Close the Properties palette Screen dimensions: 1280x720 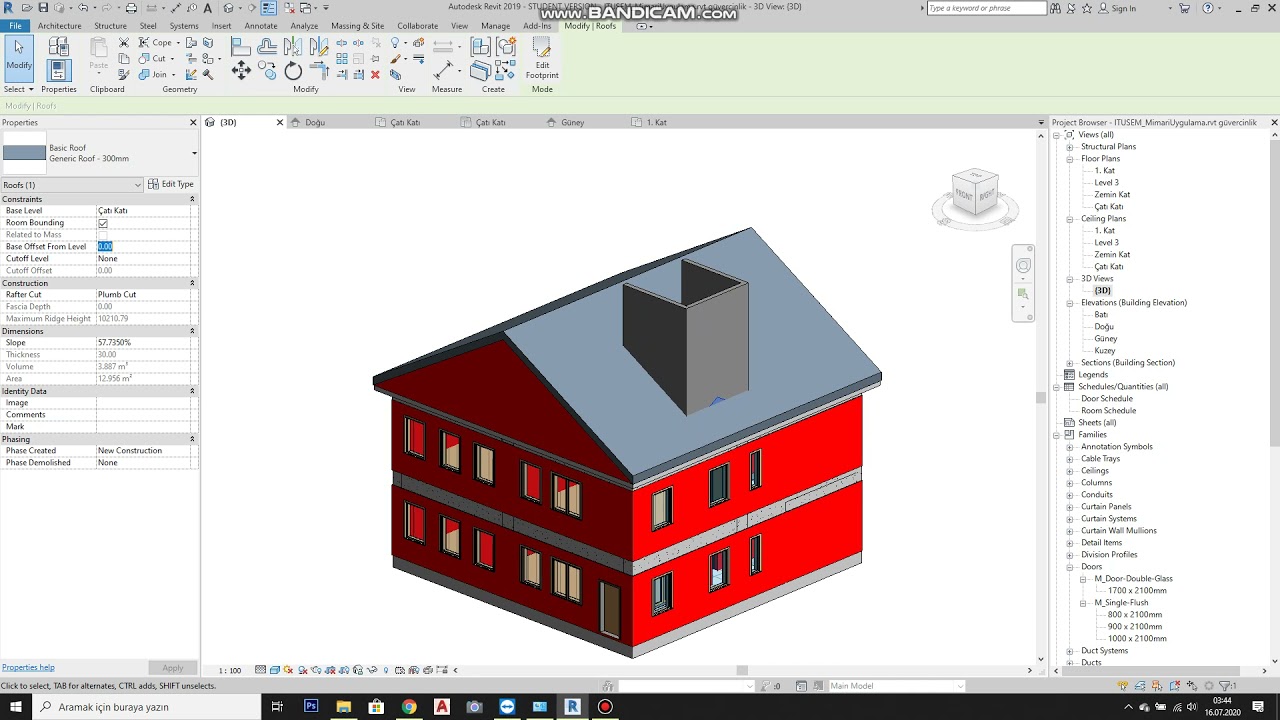click(193, 122)
